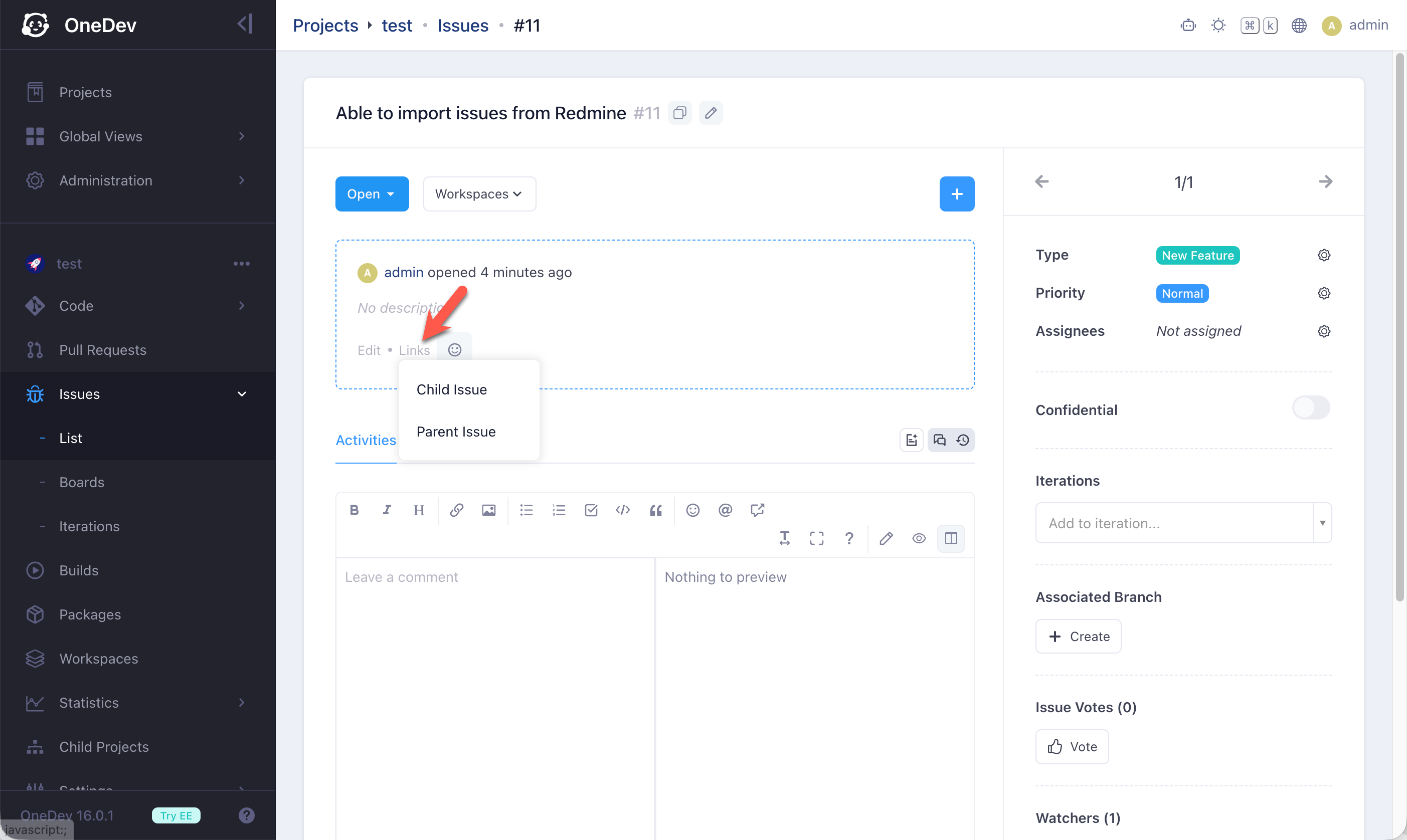1407x840 pixels.
Task: Open markdown help question mark
Action: click(x=849, y=538)
